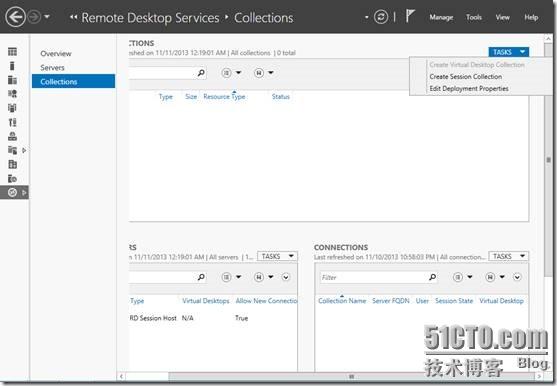
Task: Open the navigation history dropdown arrow
Action: [x=47, y=17]
